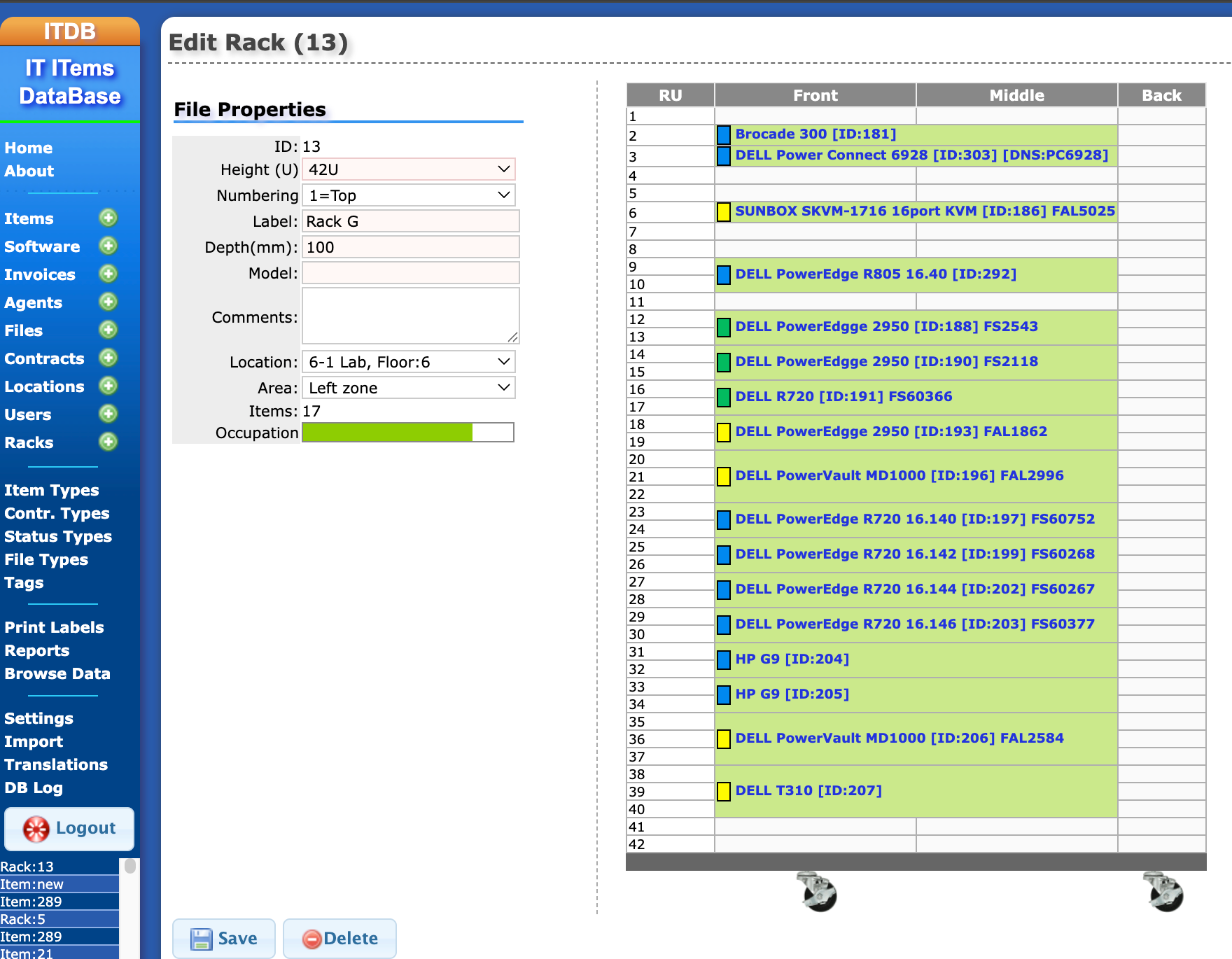The width and height of the screenshot is (1232, 959).
Task: Click in the Comments text area
Action: [x=411, y=316]
